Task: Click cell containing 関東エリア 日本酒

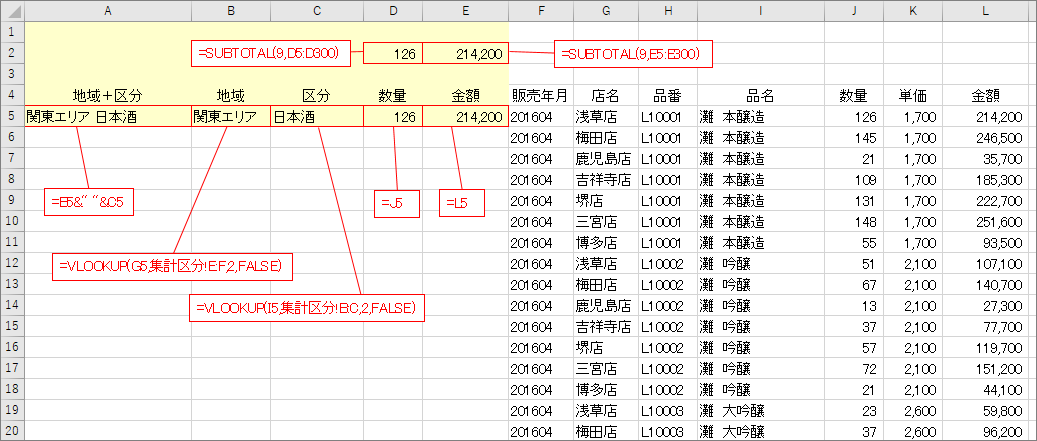Action: [107, 117]
